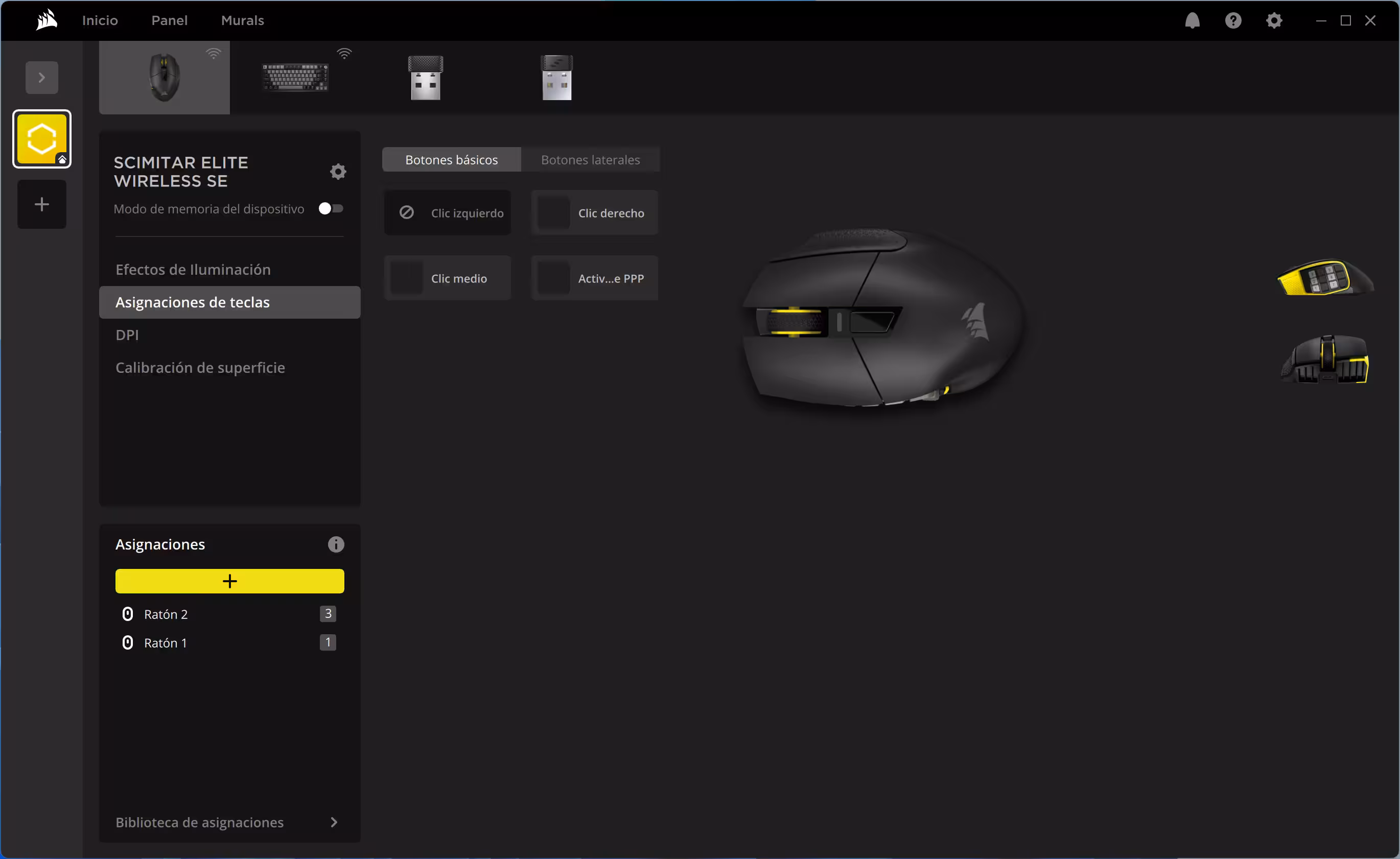Open the notifications bell

(1192, 20)
